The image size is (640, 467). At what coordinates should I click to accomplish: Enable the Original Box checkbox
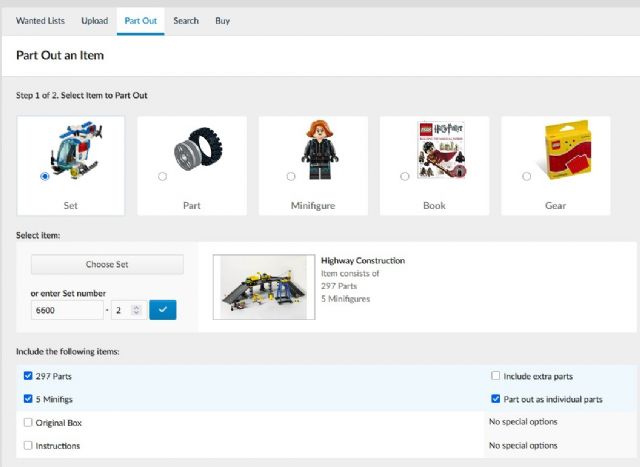[x=27, y=422]
